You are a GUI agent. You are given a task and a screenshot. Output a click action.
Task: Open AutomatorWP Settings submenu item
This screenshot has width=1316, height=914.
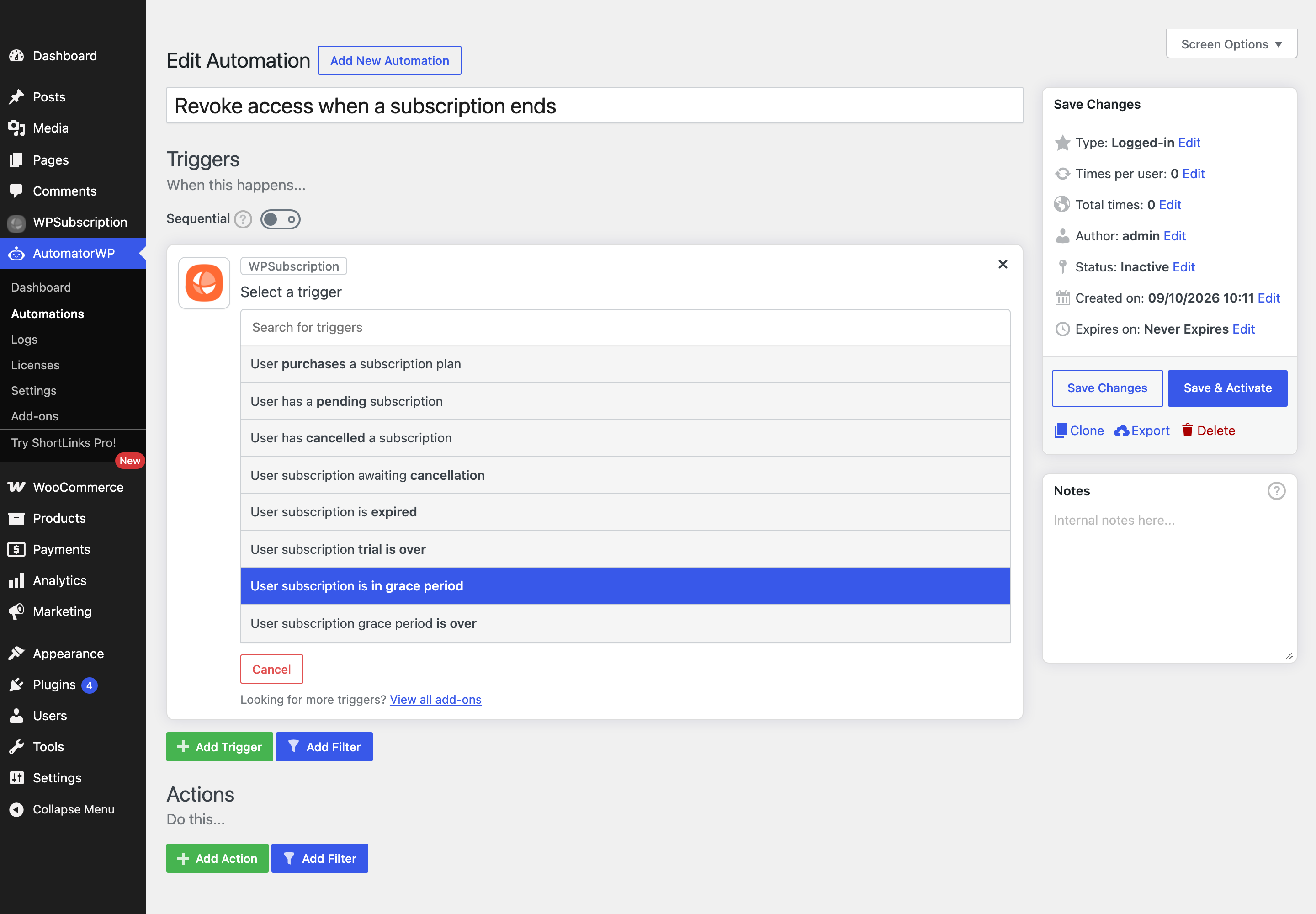click(34, 391)
